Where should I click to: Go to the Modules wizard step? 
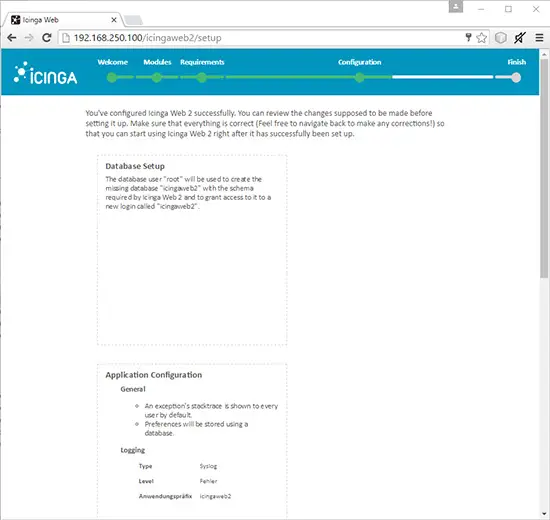(157, 62)
